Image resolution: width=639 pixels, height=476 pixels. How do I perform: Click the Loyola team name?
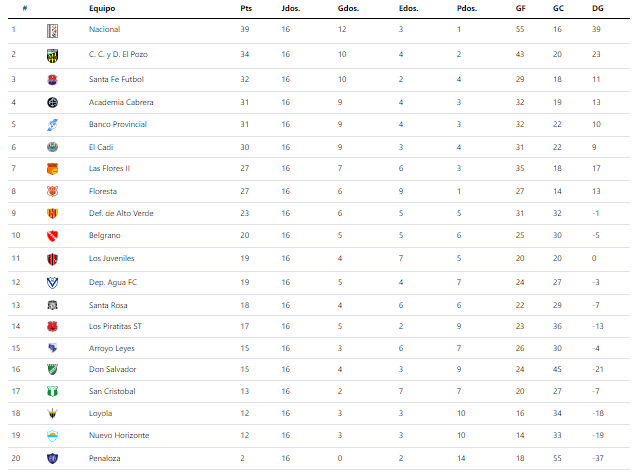(x=100, y=413)
